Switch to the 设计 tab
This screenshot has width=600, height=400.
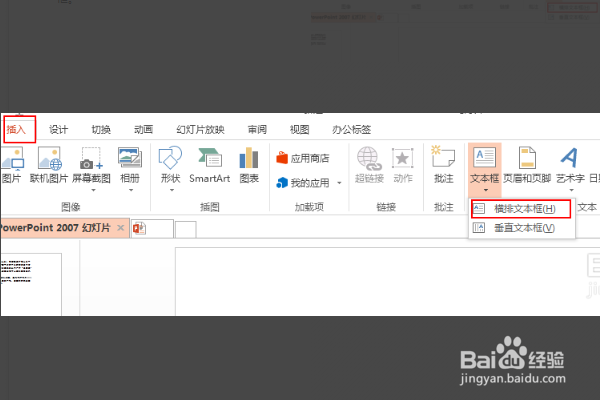coord(59,130)
